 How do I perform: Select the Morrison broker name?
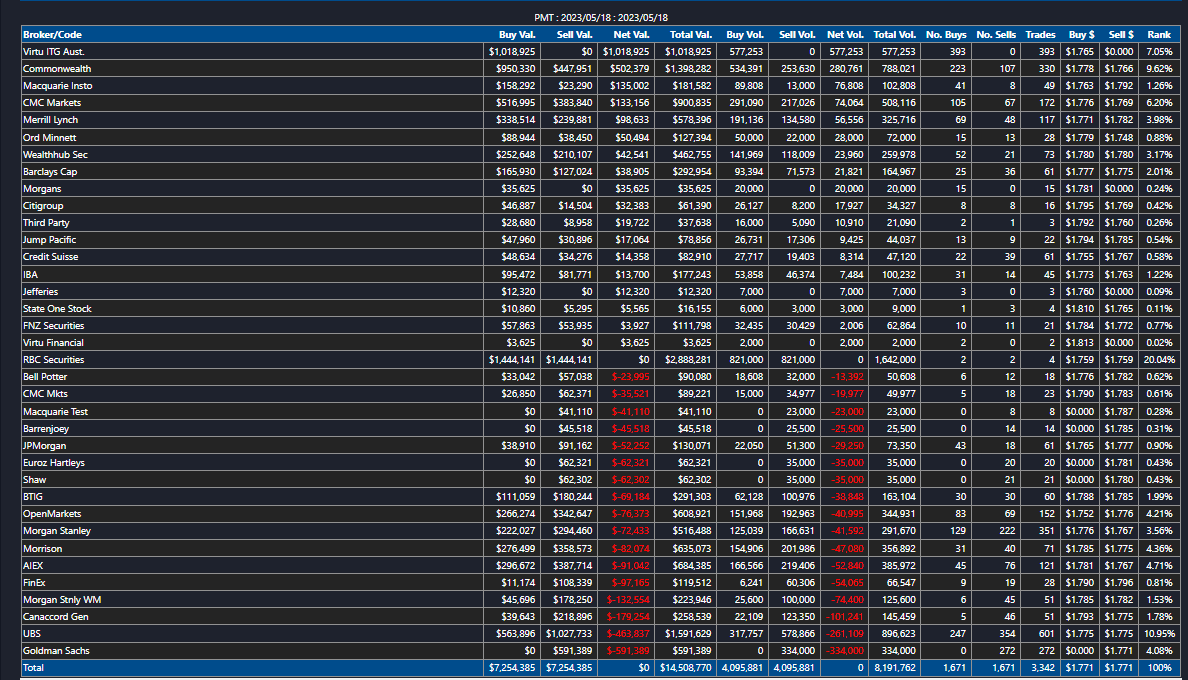(42, 549)
